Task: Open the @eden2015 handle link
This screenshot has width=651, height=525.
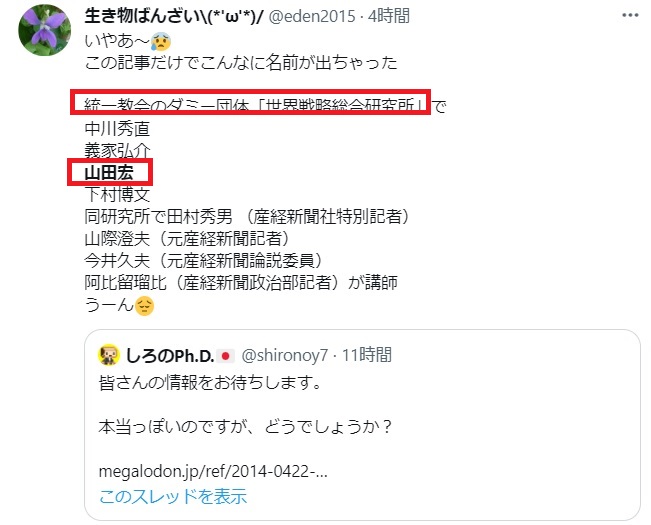Action: pos(312,16)
